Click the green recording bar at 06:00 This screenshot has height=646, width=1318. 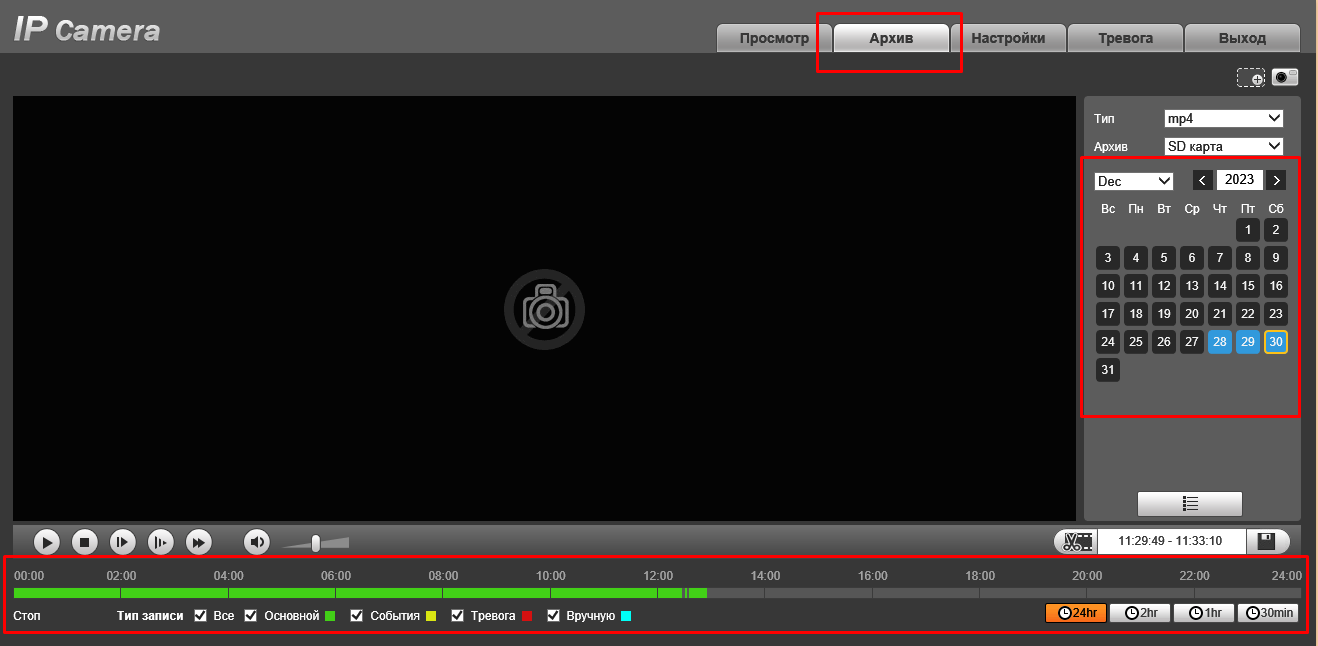(x=336, y=593)
